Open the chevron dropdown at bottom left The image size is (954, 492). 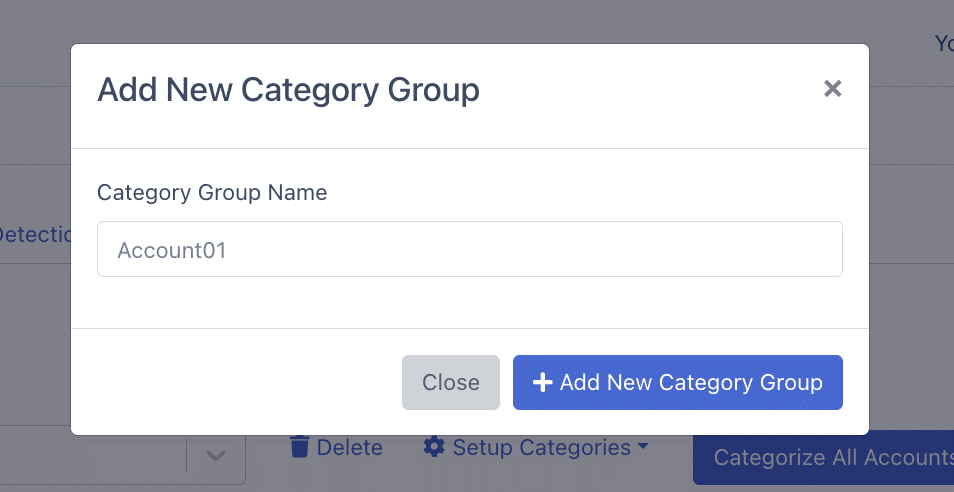click(x=216, y=456)
